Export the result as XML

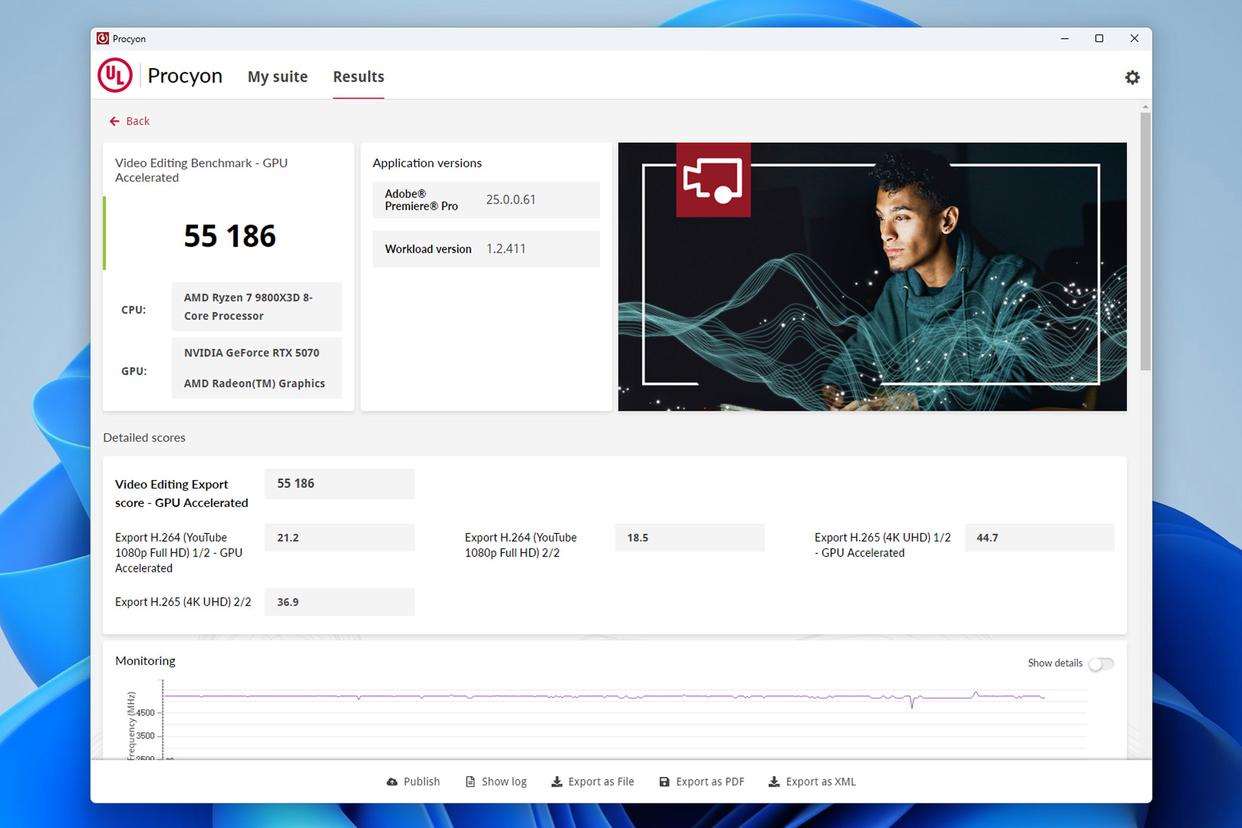click(x=812, y=782)
